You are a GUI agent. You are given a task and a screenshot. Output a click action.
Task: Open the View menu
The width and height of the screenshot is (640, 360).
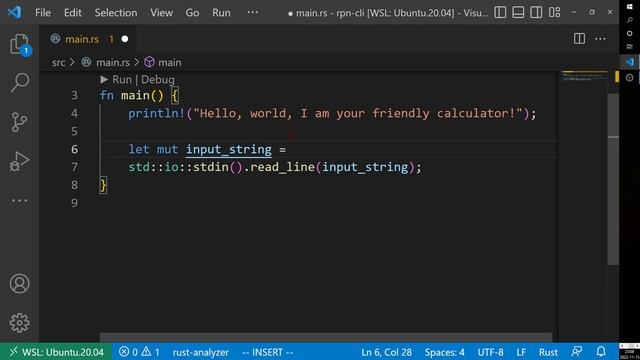click(x=161, y=13)
